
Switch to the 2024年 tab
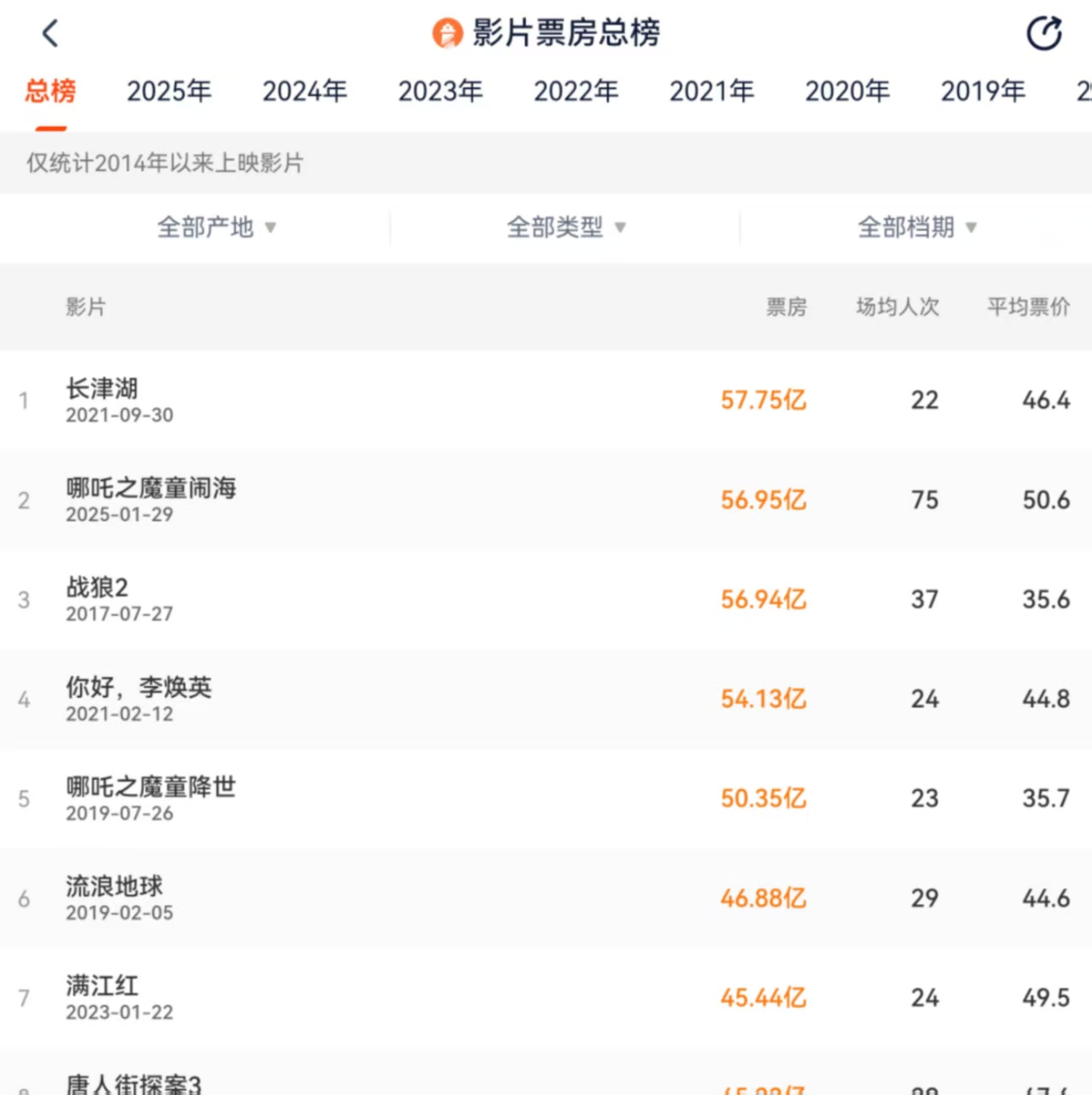click(305, 91)
